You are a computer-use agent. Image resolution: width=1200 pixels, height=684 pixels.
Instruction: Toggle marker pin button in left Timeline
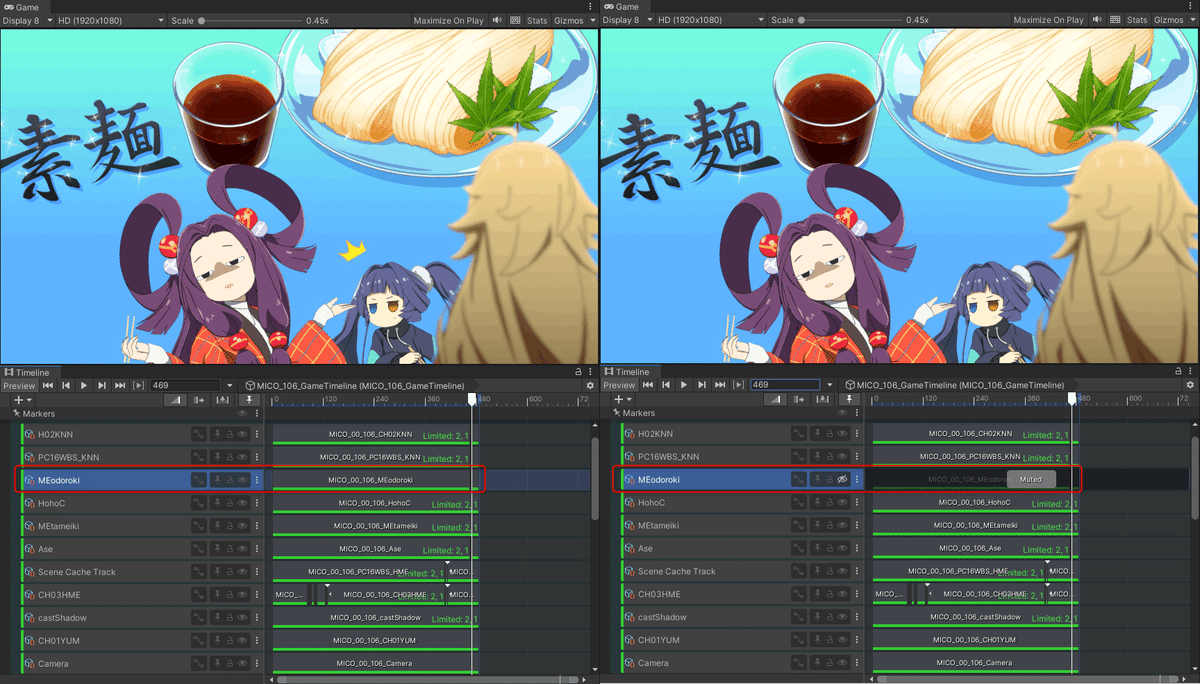(x=249, y=400)
